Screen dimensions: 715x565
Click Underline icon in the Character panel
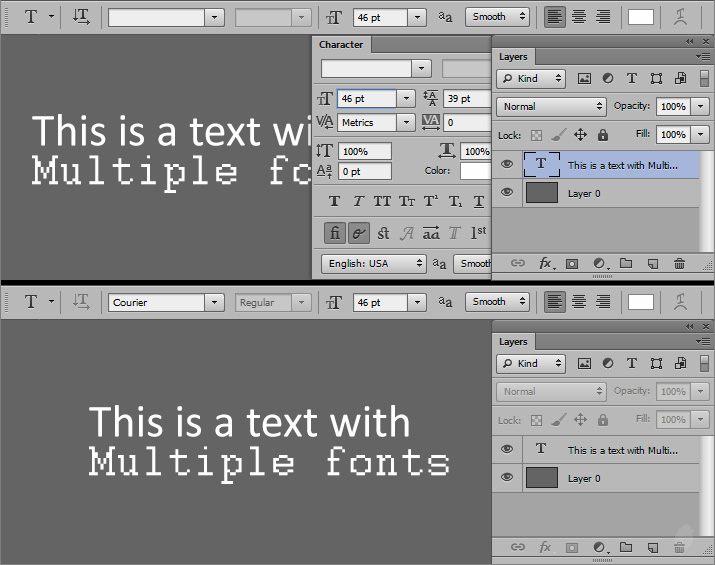[479, 202]
